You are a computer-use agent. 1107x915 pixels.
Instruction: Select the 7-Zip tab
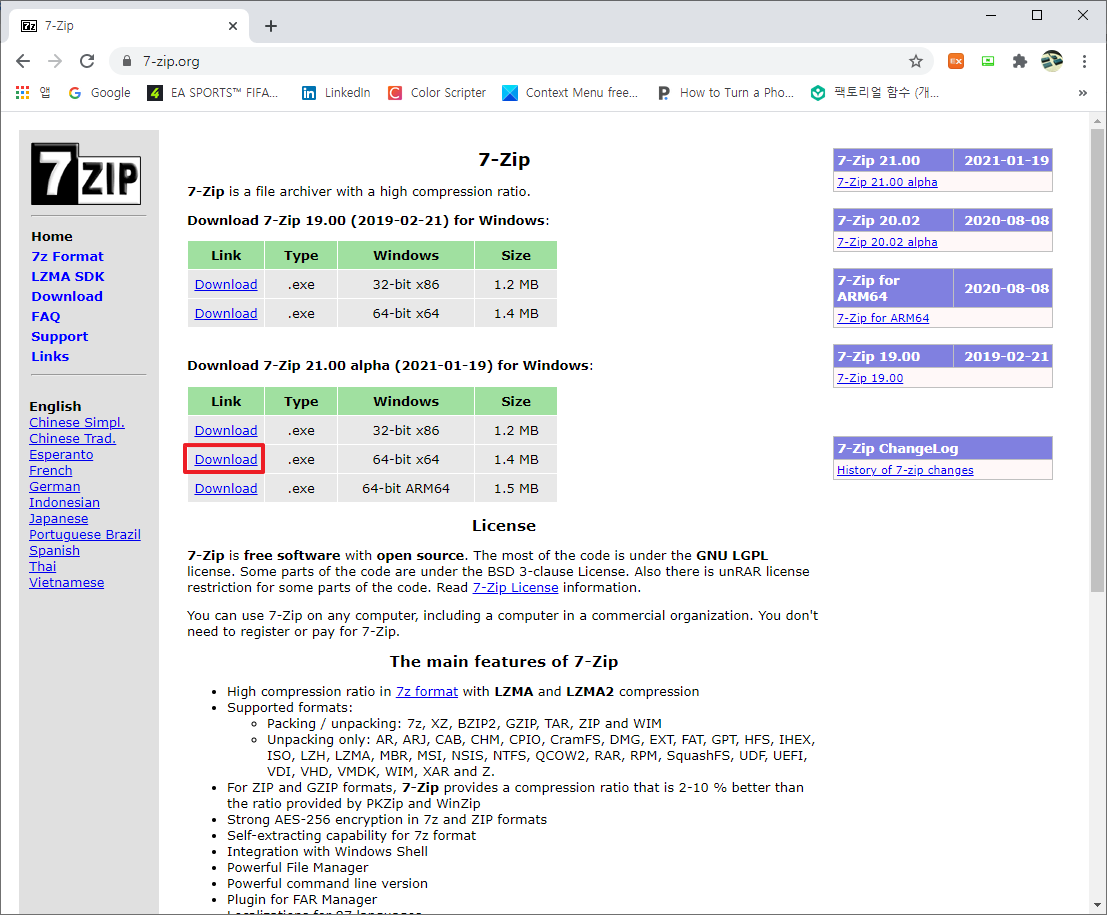(x=128, y=26)
